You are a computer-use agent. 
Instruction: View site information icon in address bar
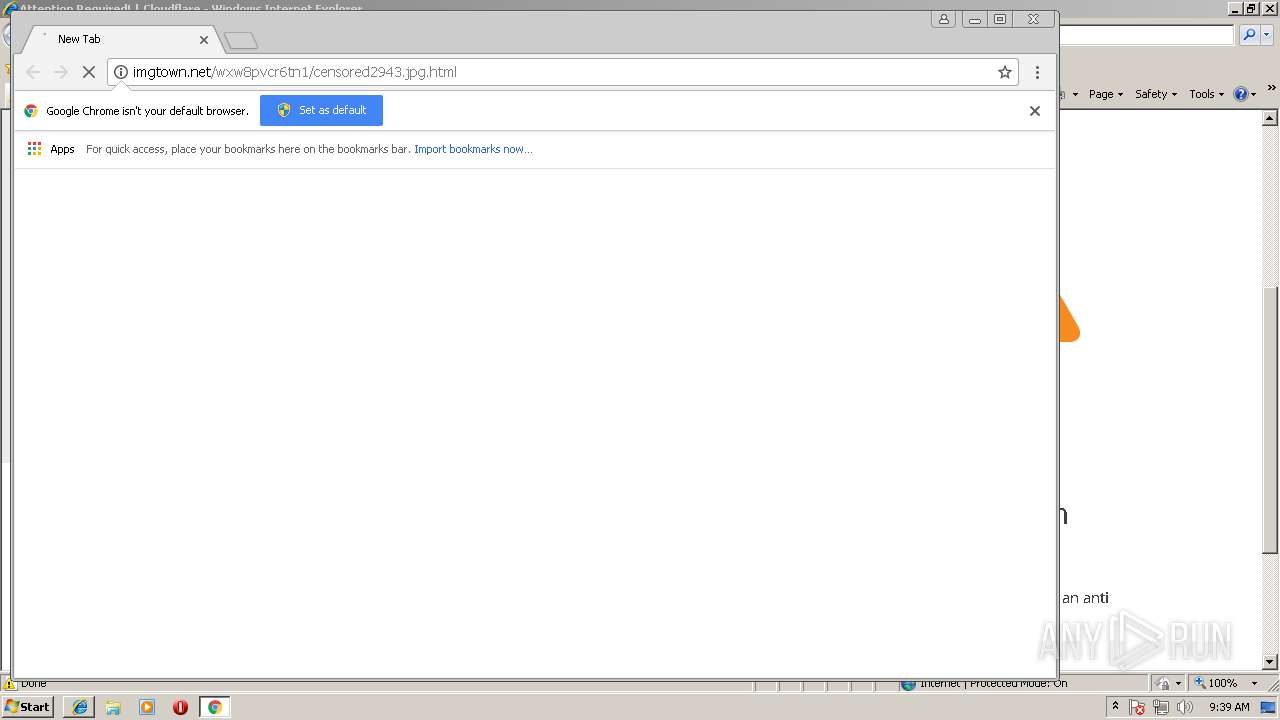(120, 72)
